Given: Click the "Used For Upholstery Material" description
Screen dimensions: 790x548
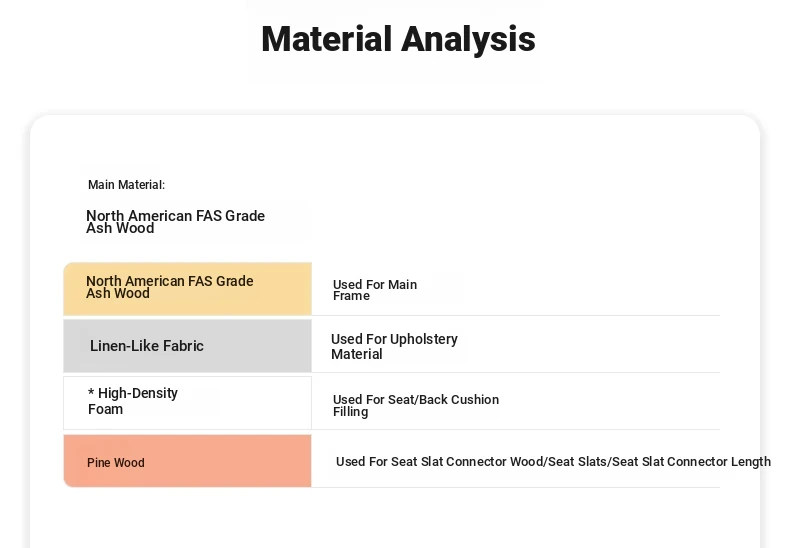Looking at the screenshot, I should pyautogui.click(x=394, y=346).
